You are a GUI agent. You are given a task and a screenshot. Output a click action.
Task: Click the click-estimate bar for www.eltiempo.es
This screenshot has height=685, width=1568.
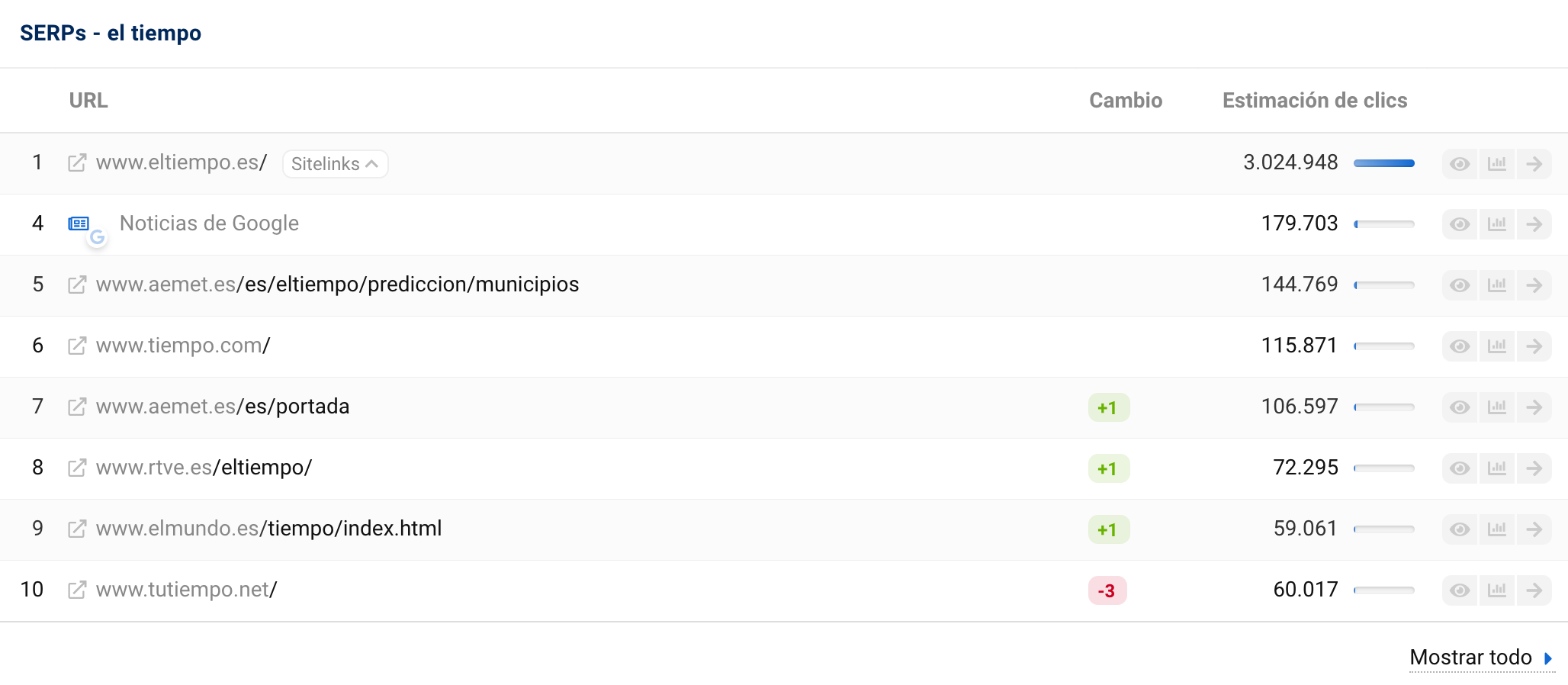pyautogui.click(x=1383, y=163)
